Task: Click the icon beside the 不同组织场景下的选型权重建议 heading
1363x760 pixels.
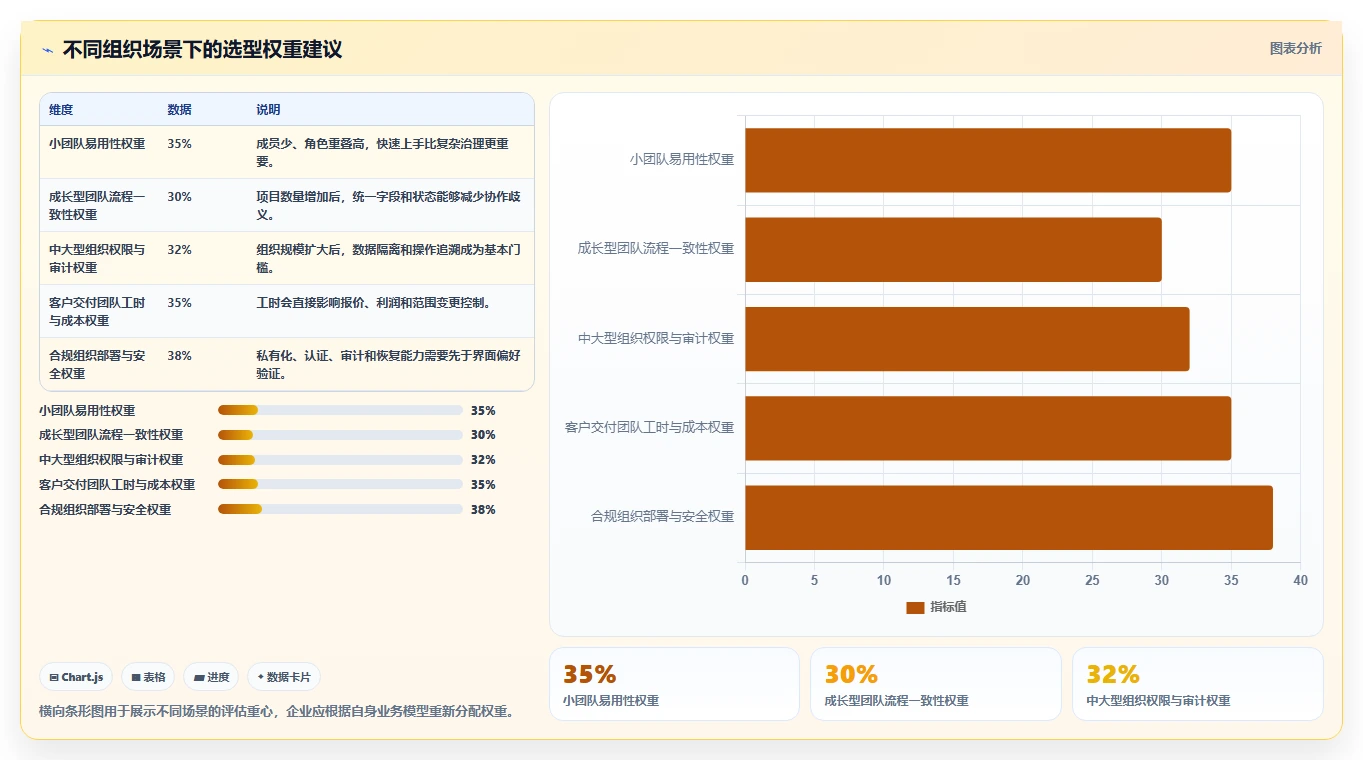Action: point(47,50)
